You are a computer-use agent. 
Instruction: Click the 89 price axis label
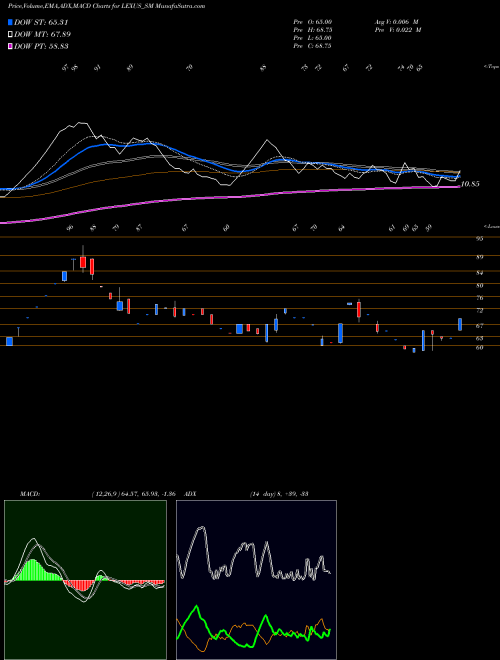click(479, 257)
